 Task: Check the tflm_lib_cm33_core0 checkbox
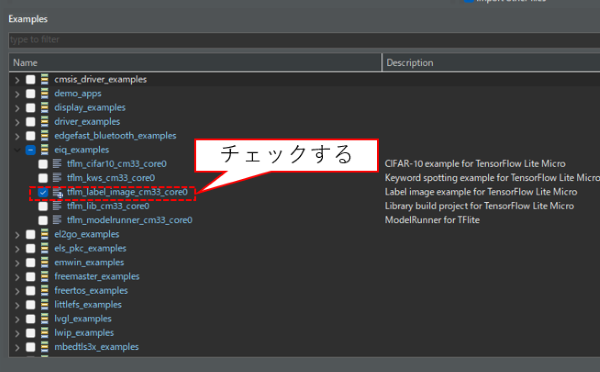click(43, 206)
